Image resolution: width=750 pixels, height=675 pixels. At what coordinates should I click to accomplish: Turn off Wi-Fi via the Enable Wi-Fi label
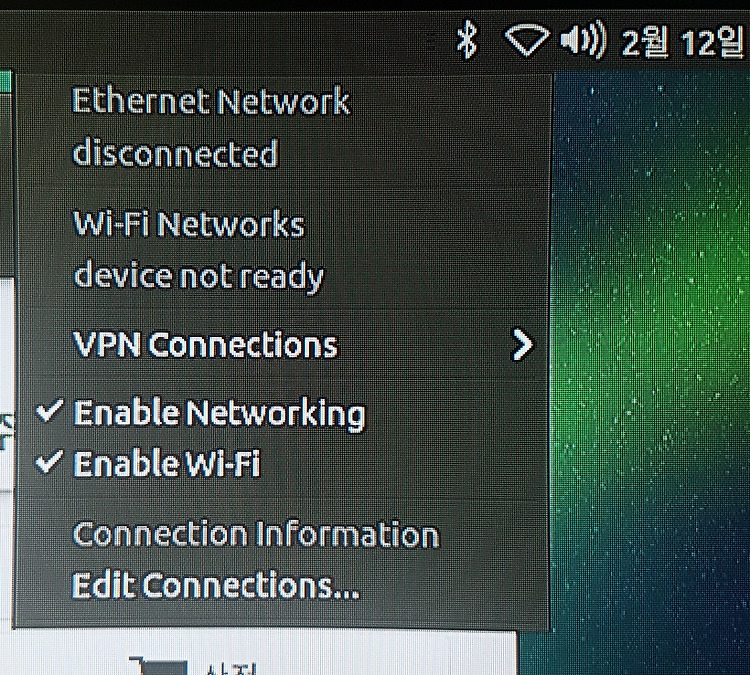point(167,464)
